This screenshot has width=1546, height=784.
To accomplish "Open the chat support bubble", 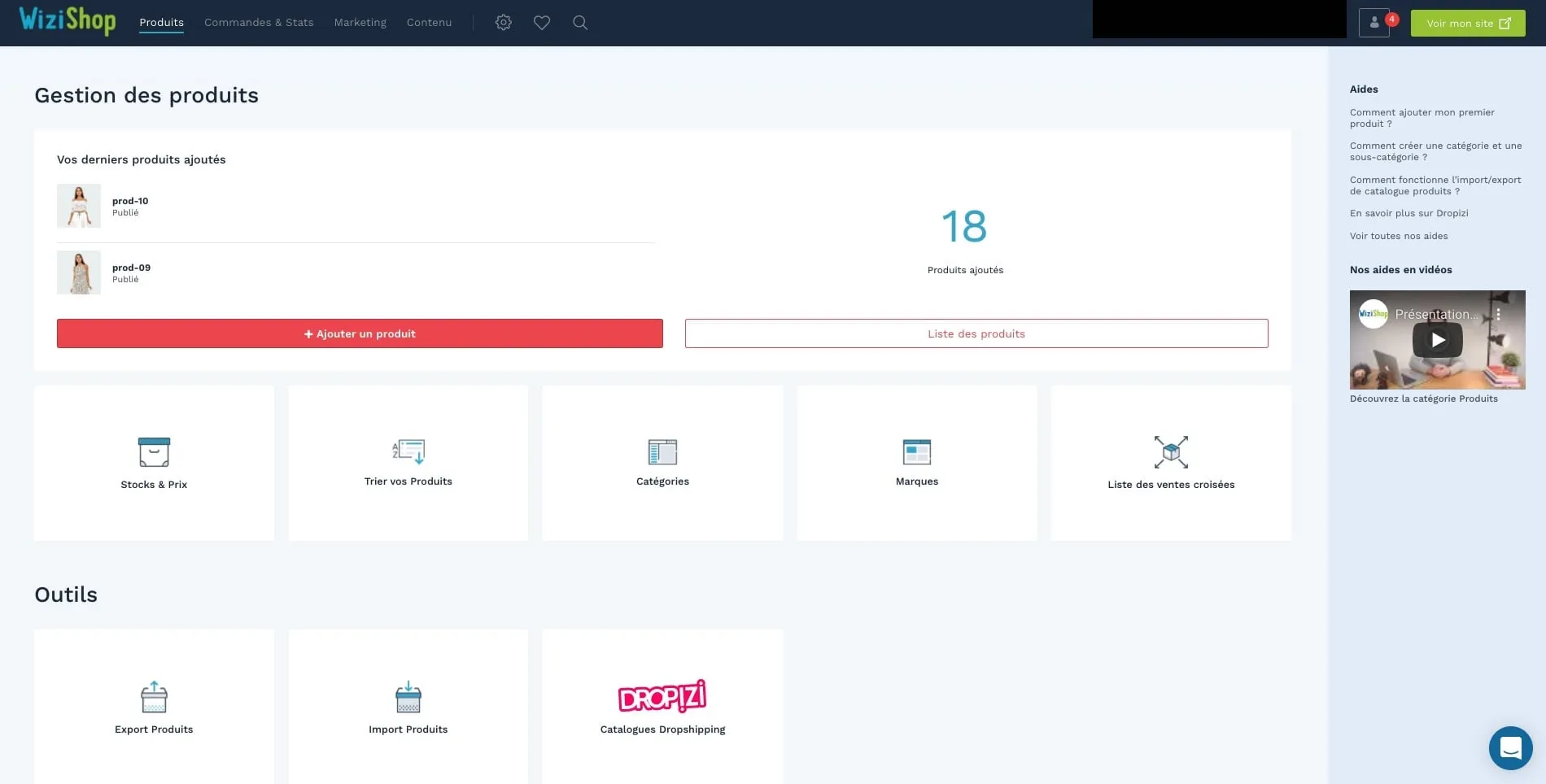I will [1510, 747].
